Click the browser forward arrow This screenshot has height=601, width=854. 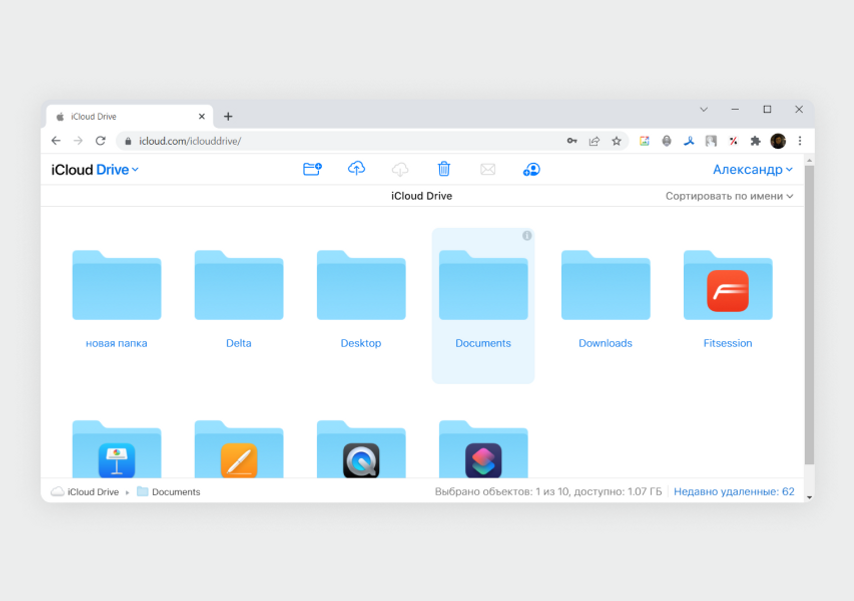pyautogui.click(x=78, y=141)
